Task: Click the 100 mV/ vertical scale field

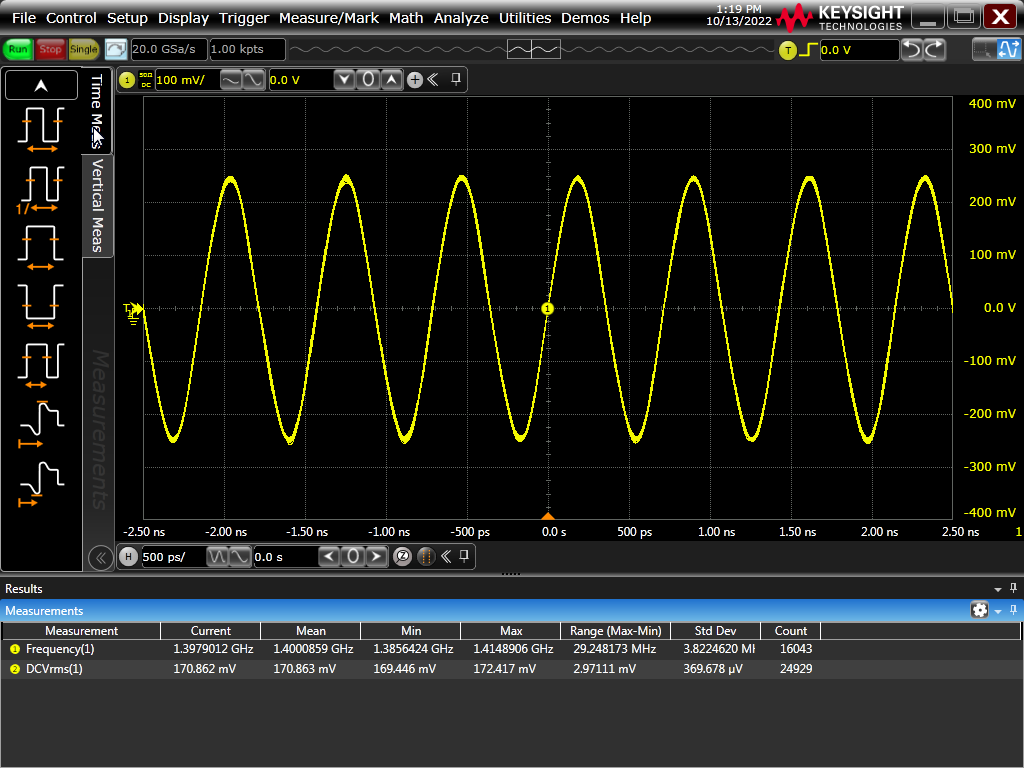Action: point(184,80)
